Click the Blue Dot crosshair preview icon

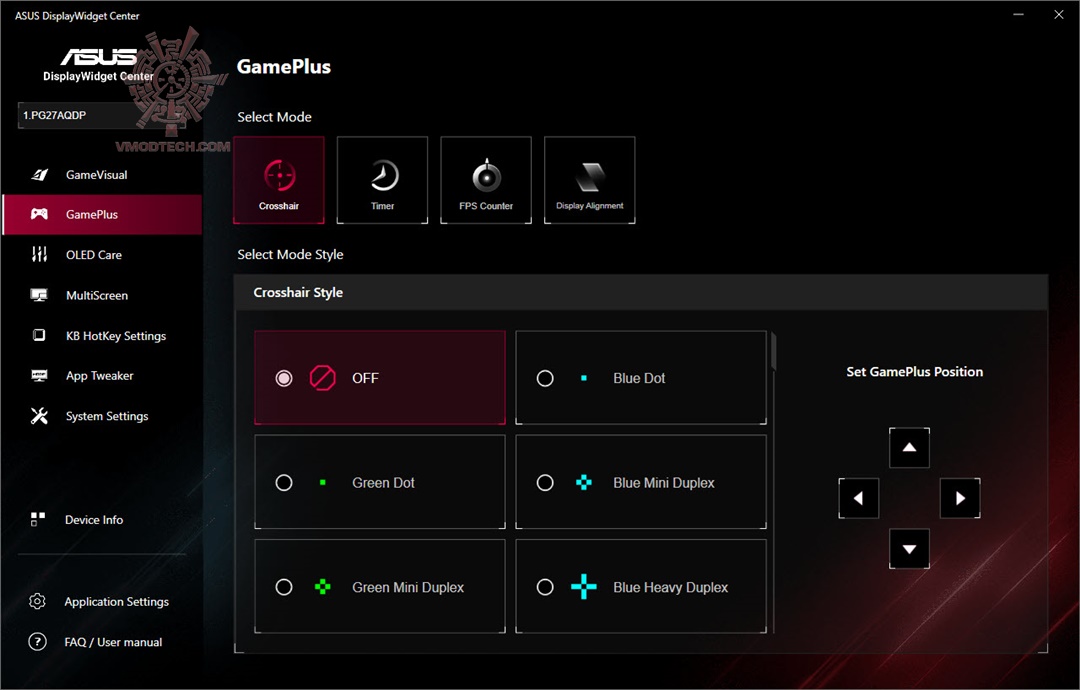(x=584, y=378)
